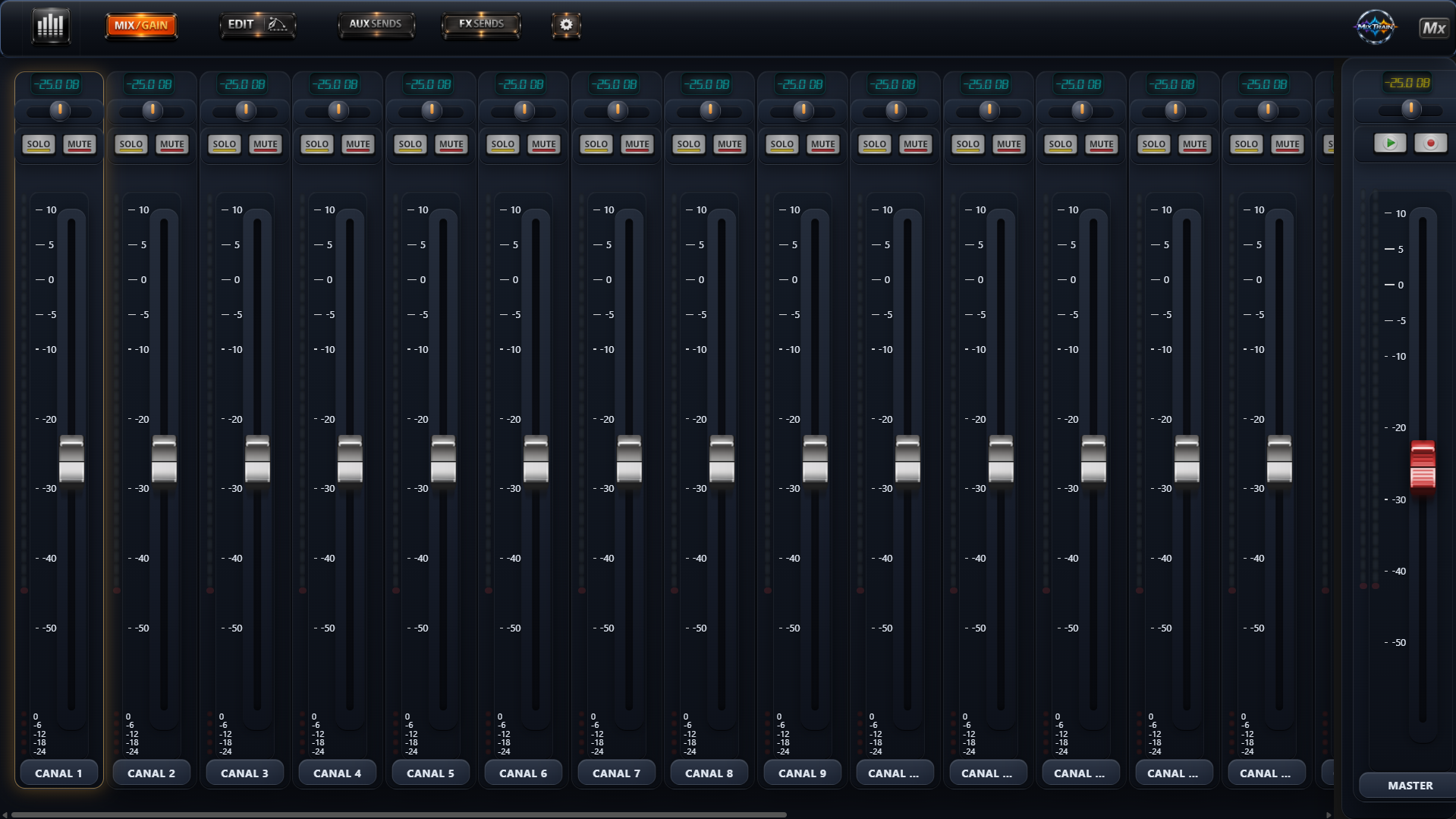Solo CANAL 1
The width and height of the screenshot is (1456, 819).
click(37, 144)
